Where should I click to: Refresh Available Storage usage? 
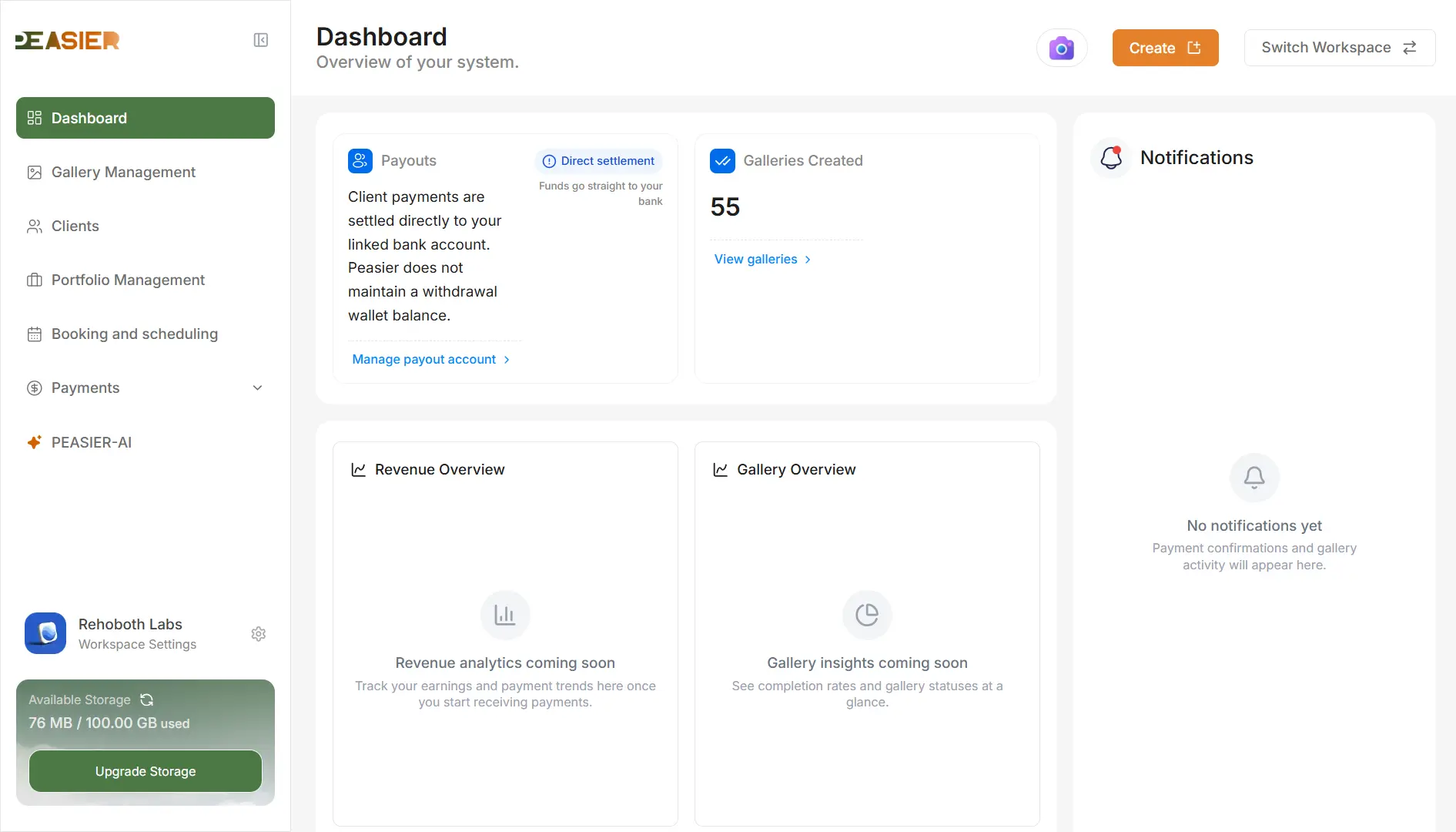[147, 700]
